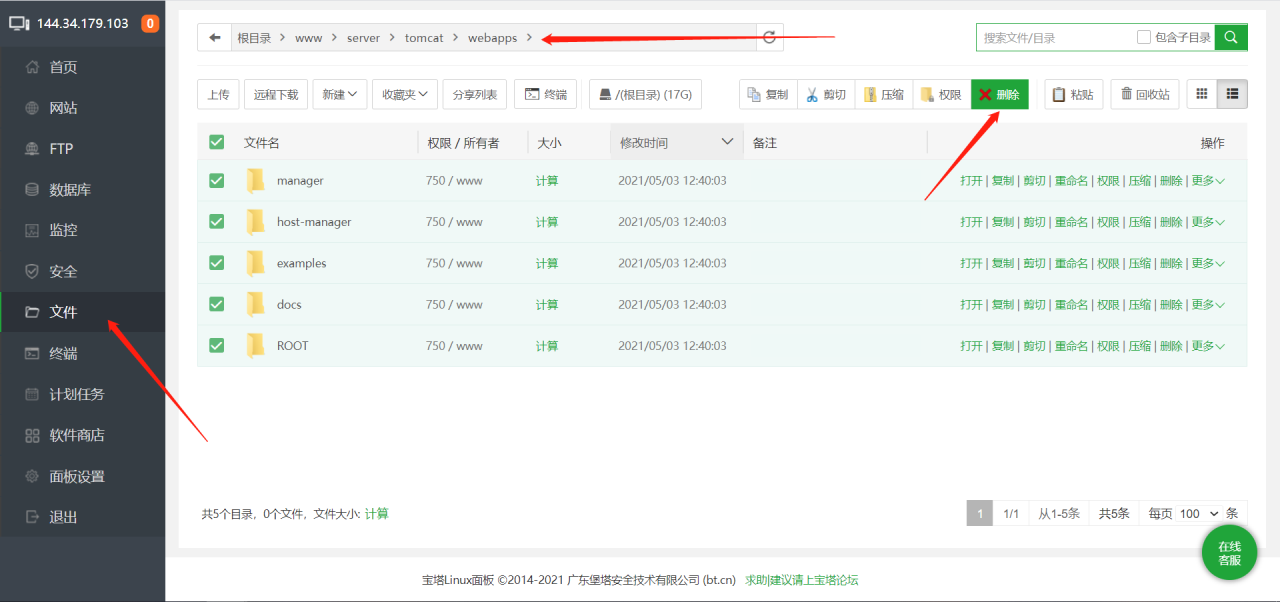Enable the include subdirectories (包含子目录) checkbox
The width and height of the screenshot is (1280, 602).
1144,38
